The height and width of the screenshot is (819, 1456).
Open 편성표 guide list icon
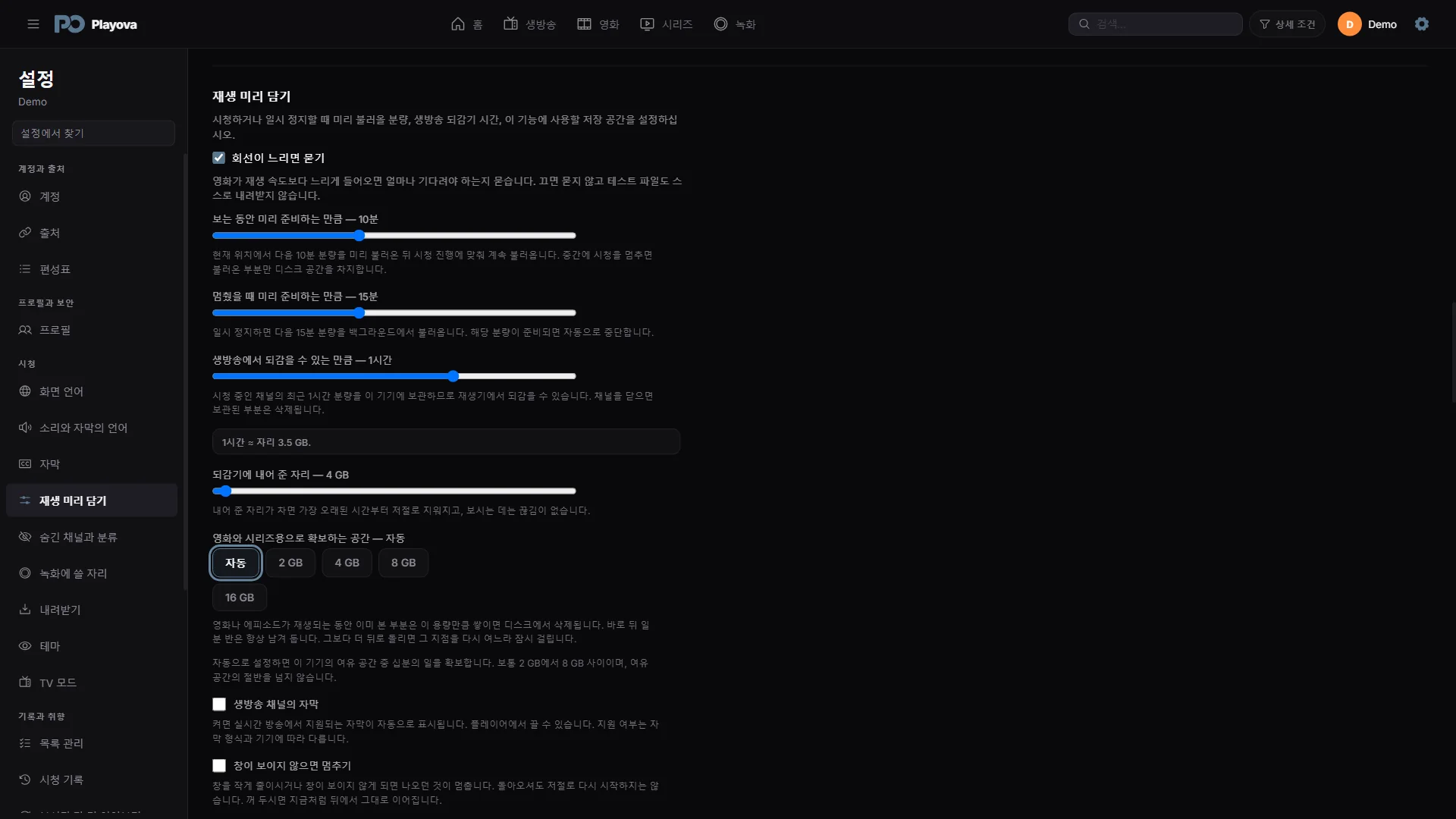[x=25, y=269]
